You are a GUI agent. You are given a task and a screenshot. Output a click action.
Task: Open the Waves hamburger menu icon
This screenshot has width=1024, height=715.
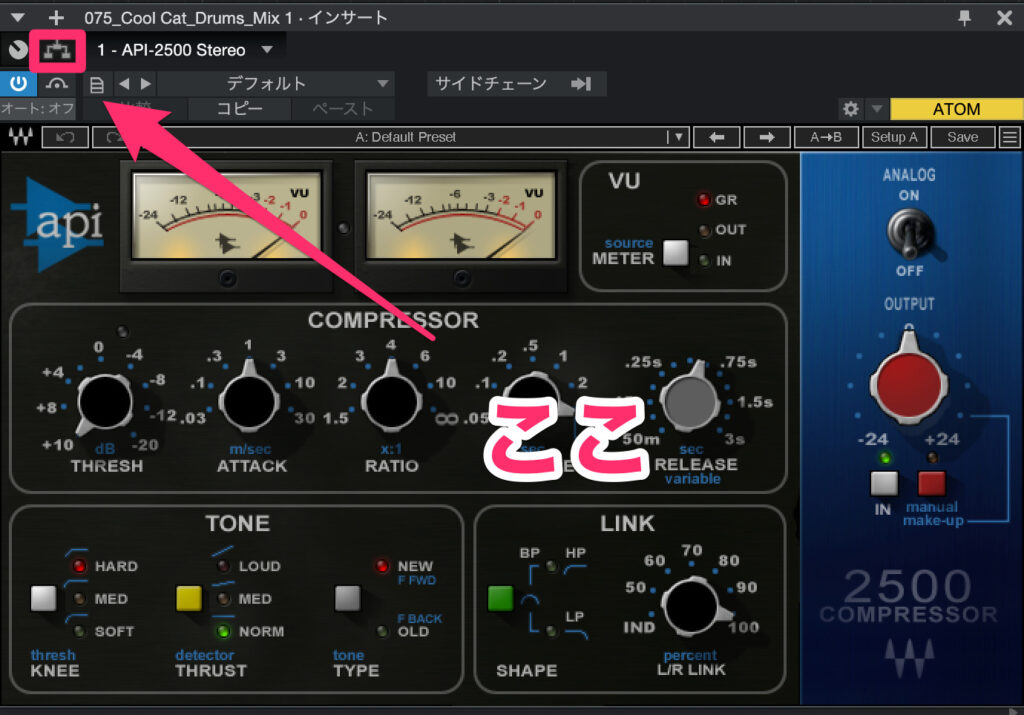1010,137
